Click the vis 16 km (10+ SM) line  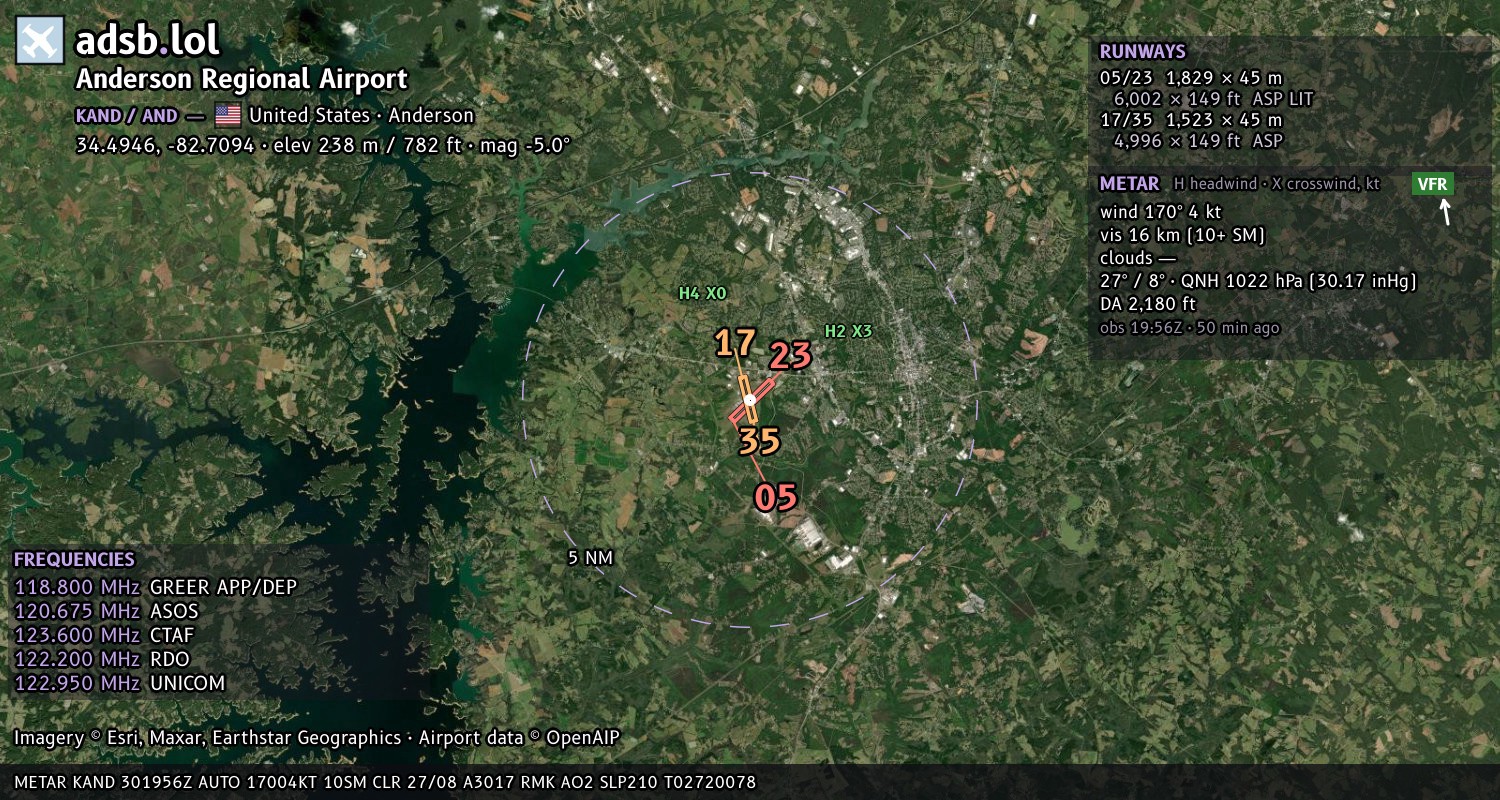click(x=1182, y=235)
